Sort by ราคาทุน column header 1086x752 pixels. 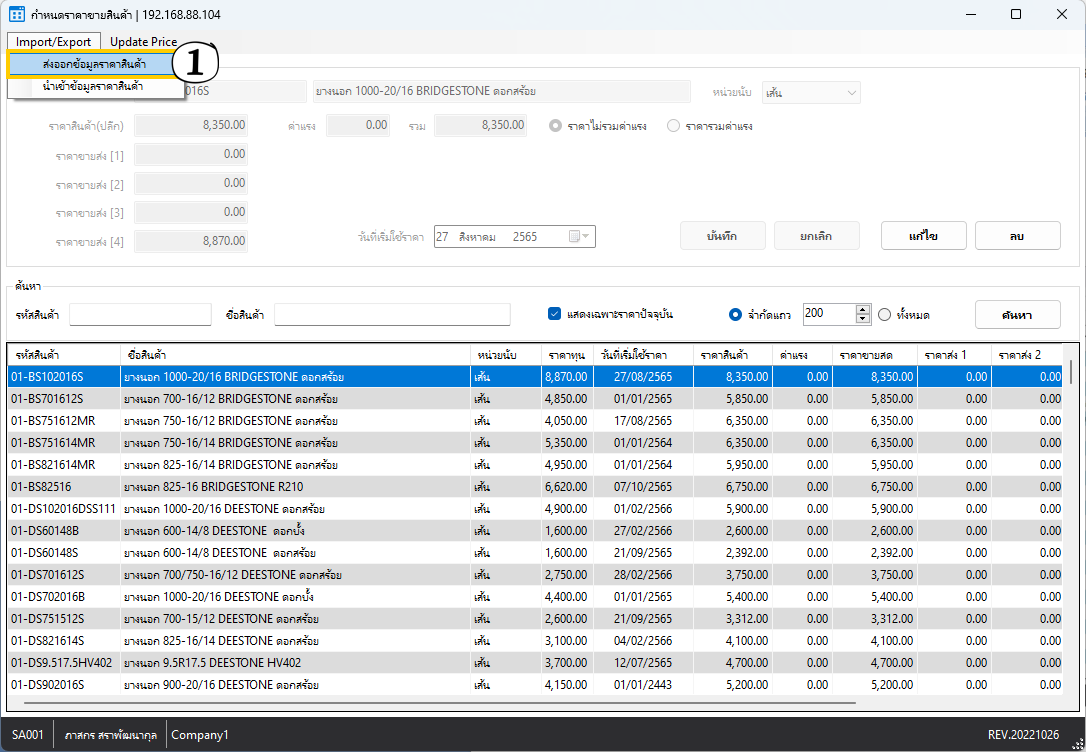click(x=566, y=355)
